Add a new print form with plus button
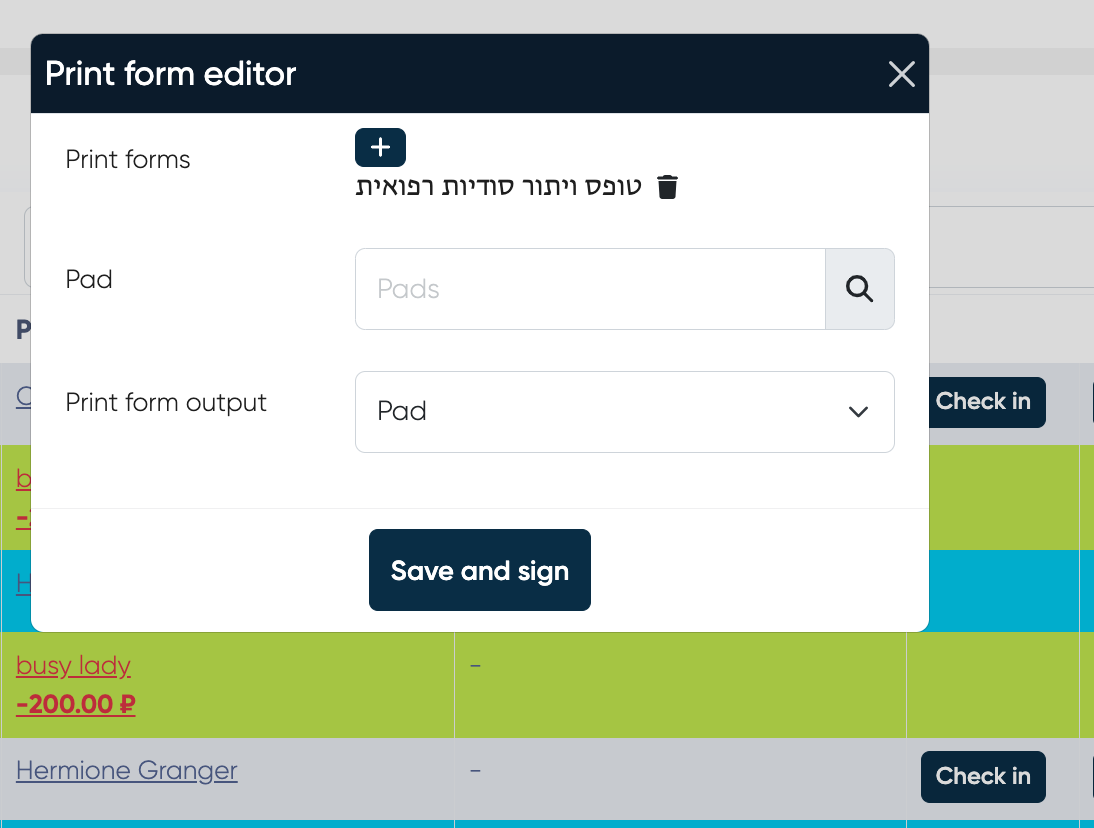 click(x=380, y=147)
